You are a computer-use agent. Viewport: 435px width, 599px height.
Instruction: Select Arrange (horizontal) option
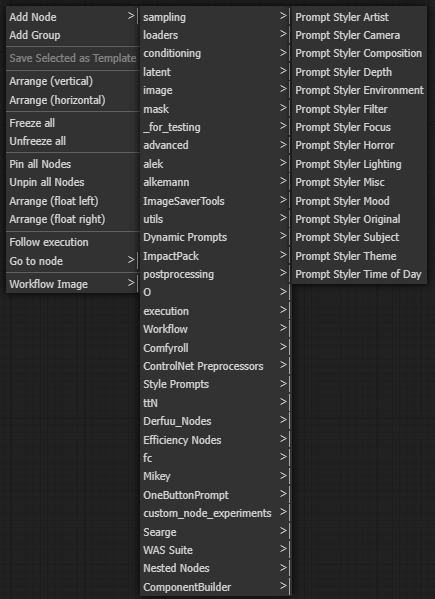tap(73, 100)
